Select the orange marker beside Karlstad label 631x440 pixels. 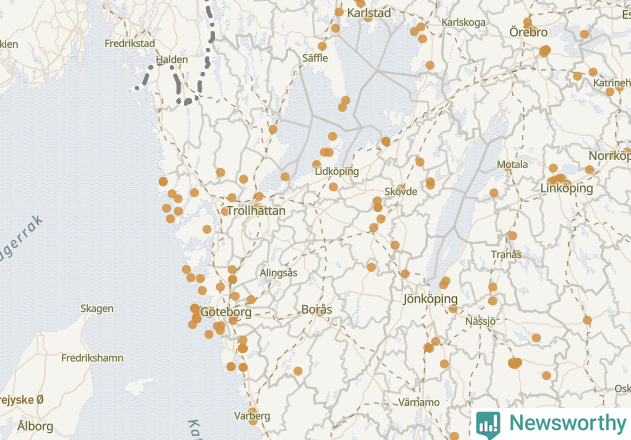(339, 12)
